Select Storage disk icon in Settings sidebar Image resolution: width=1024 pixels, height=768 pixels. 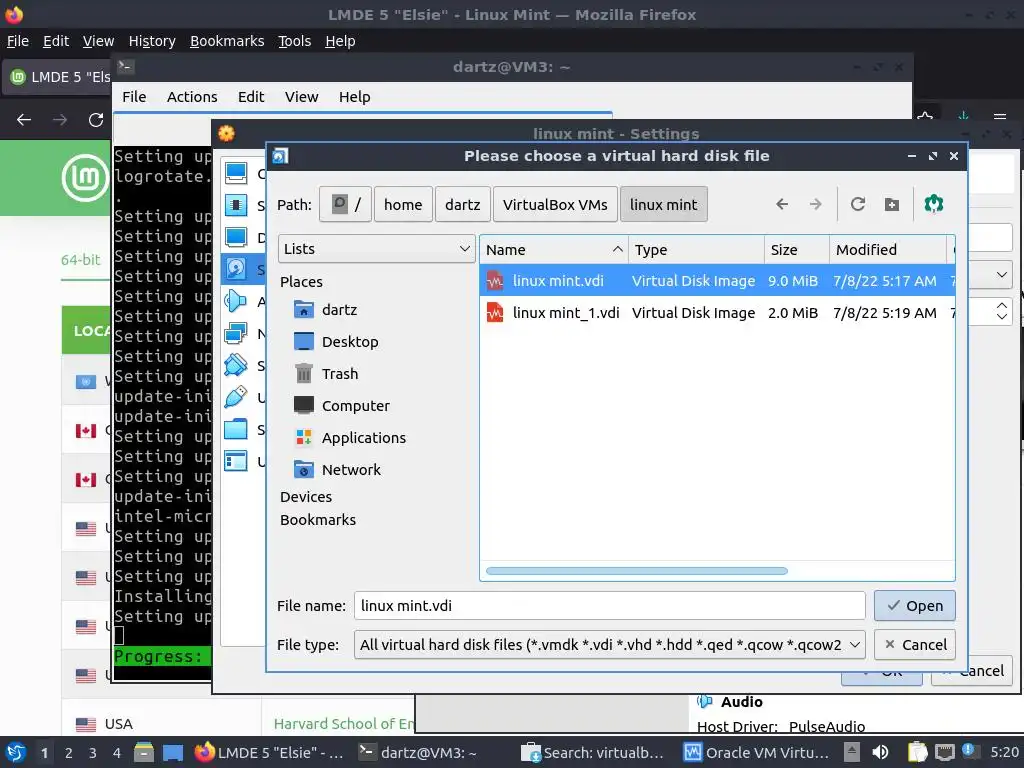[236, 269]
